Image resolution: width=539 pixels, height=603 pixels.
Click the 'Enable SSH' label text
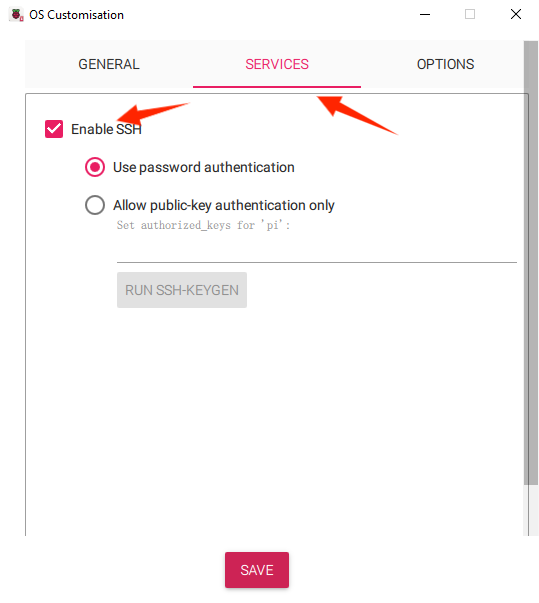pyautogui.click(x=106, y=129)
